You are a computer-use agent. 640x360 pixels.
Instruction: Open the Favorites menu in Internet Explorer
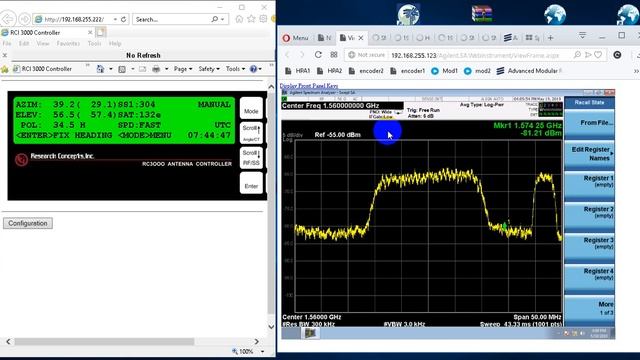point(68,43)
